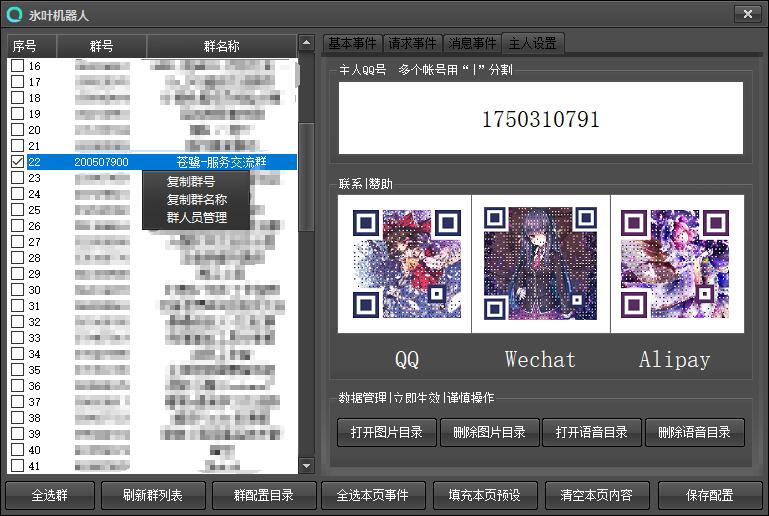
Task: Tick the checkbox for row 28
Action: (x=18, y=258)
